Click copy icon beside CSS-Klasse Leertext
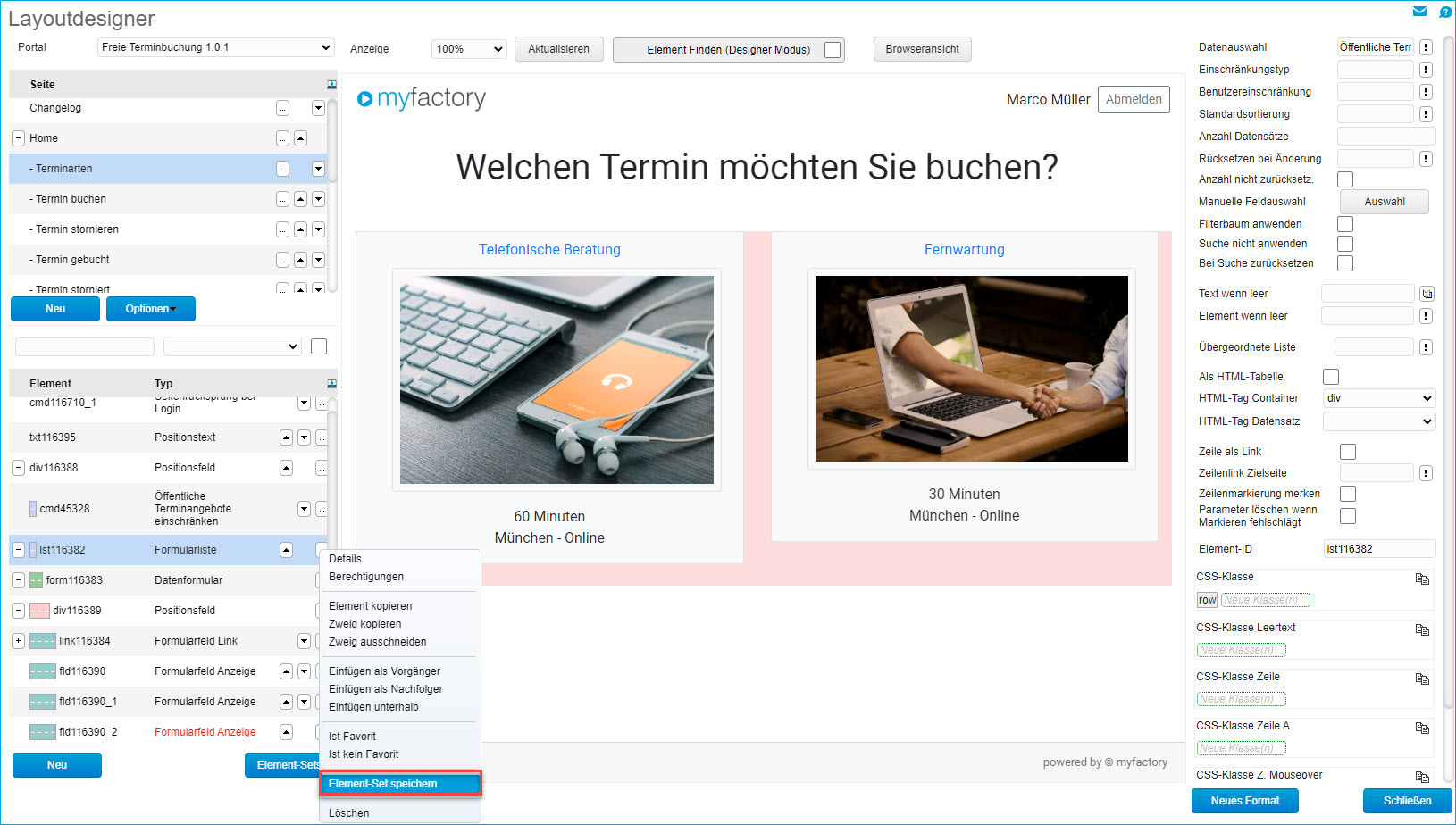This screenshot has height=825, width=1456. (1422, 630)
